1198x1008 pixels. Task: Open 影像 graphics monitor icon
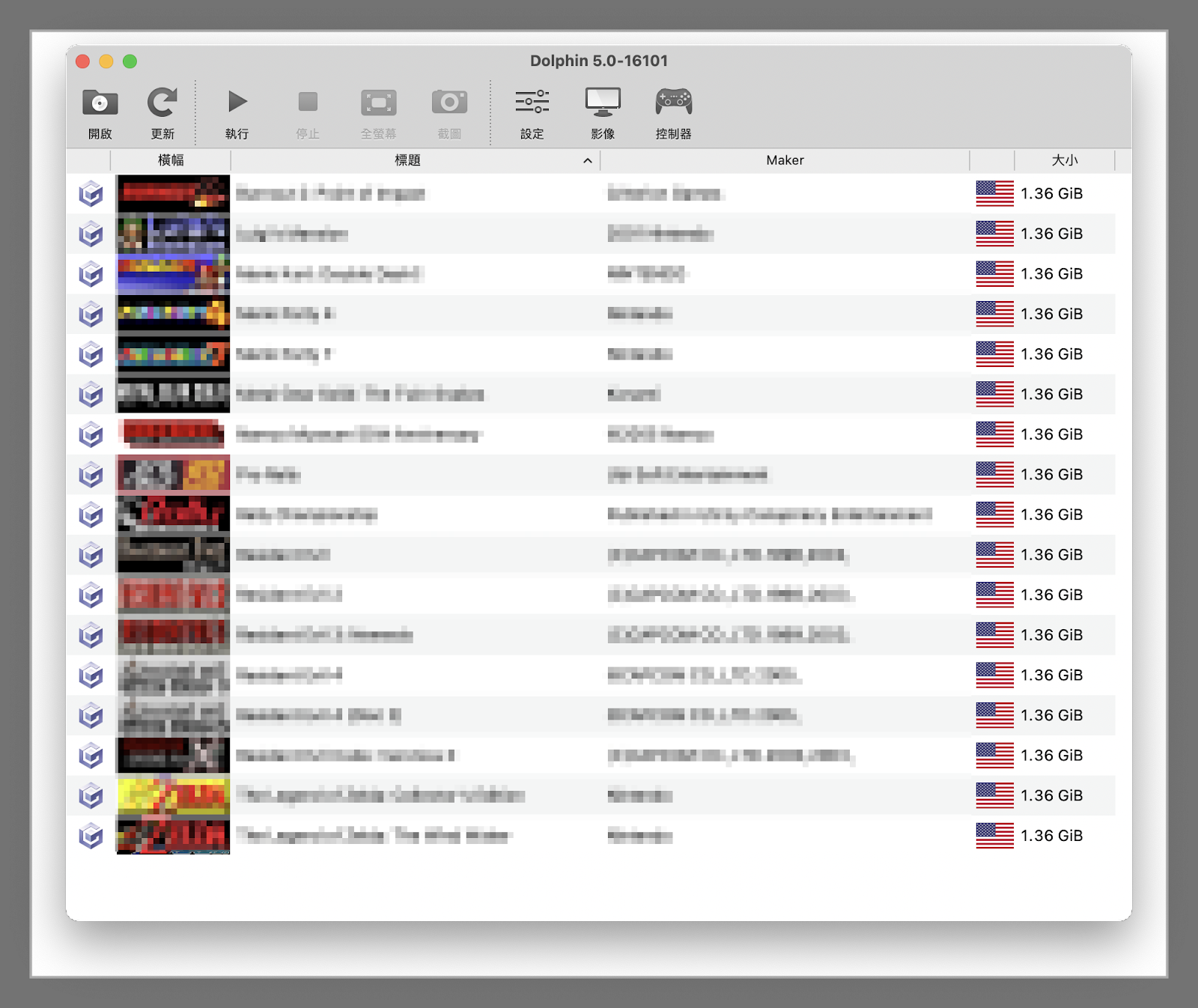[603, 102]
